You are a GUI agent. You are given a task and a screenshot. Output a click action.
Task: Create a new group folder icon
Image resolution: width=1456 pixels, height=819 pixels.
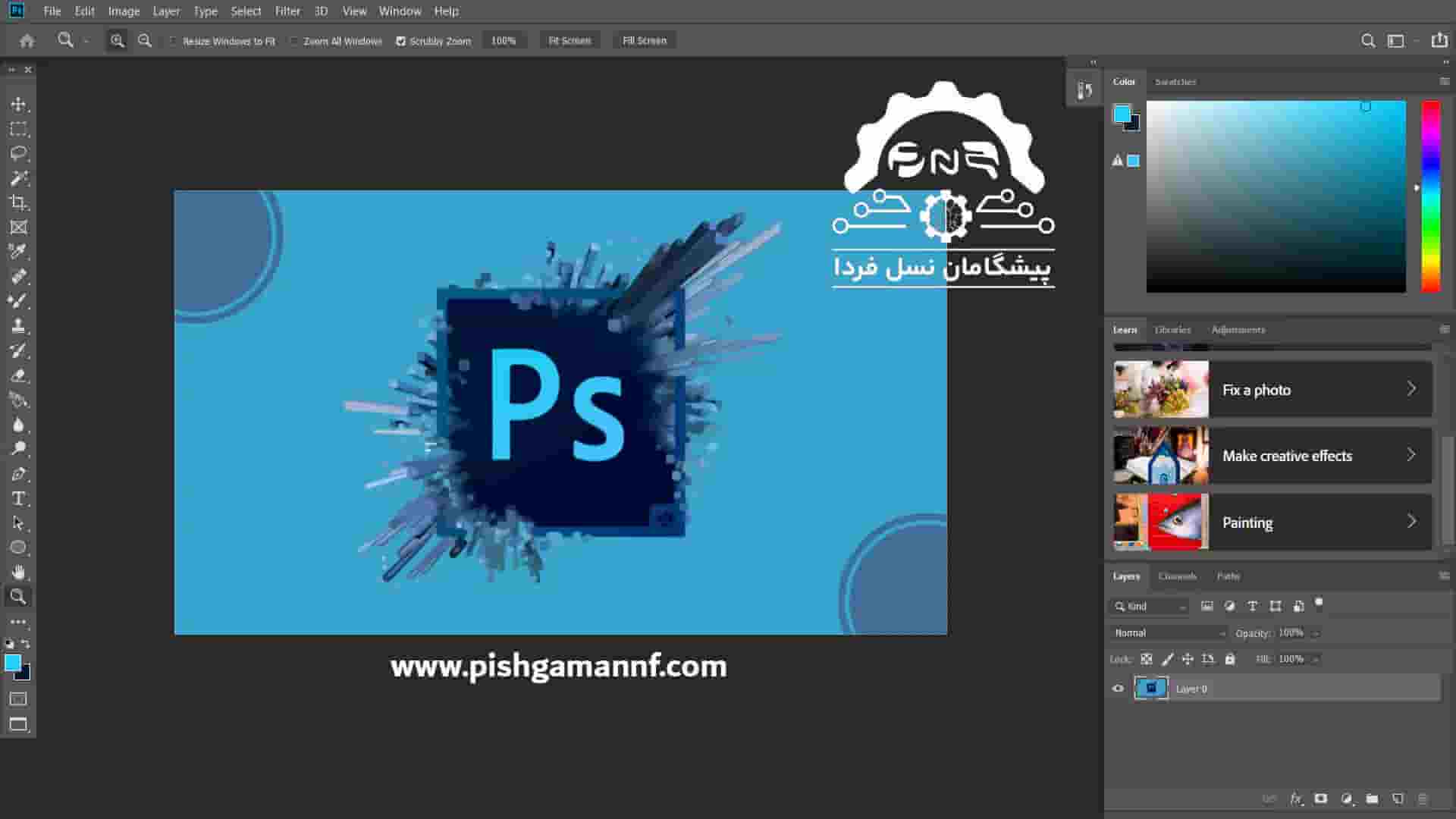click(x=1372, y=799)
